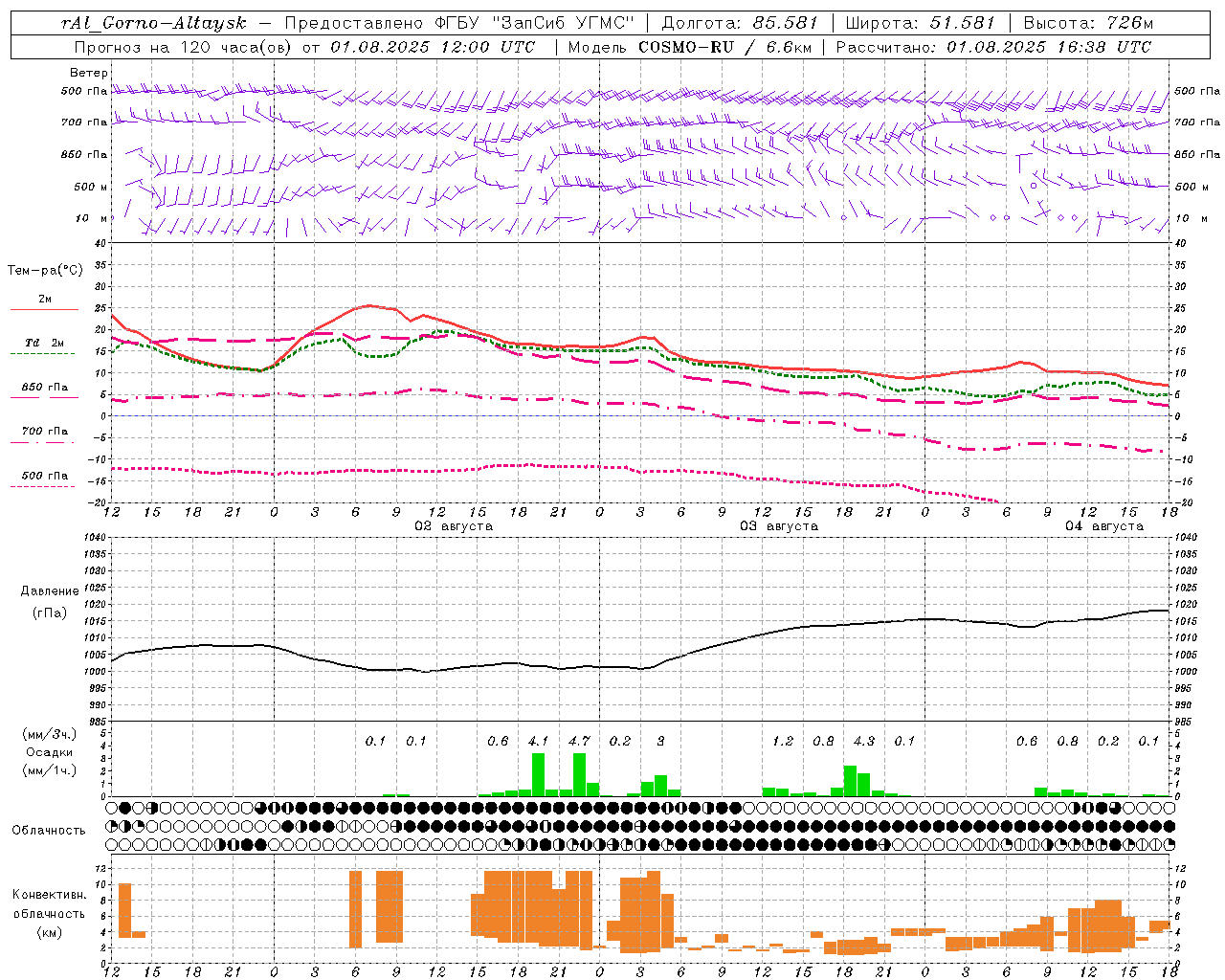Click the "4.1" precipitation total value
Viewport: 1225px width, 980px height.
[x=538, y=742]
